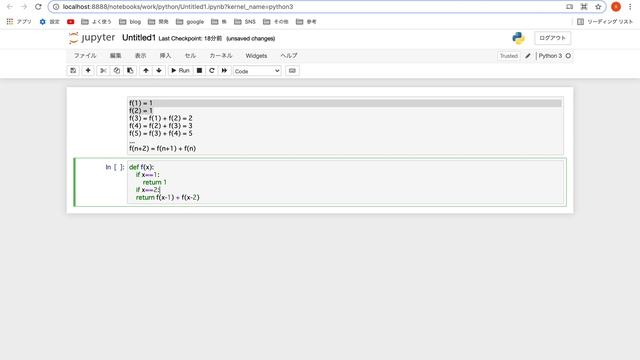This screenshot has width=640, height=360.
Task: Open the google bookmark folder
Action: (190, 22)
